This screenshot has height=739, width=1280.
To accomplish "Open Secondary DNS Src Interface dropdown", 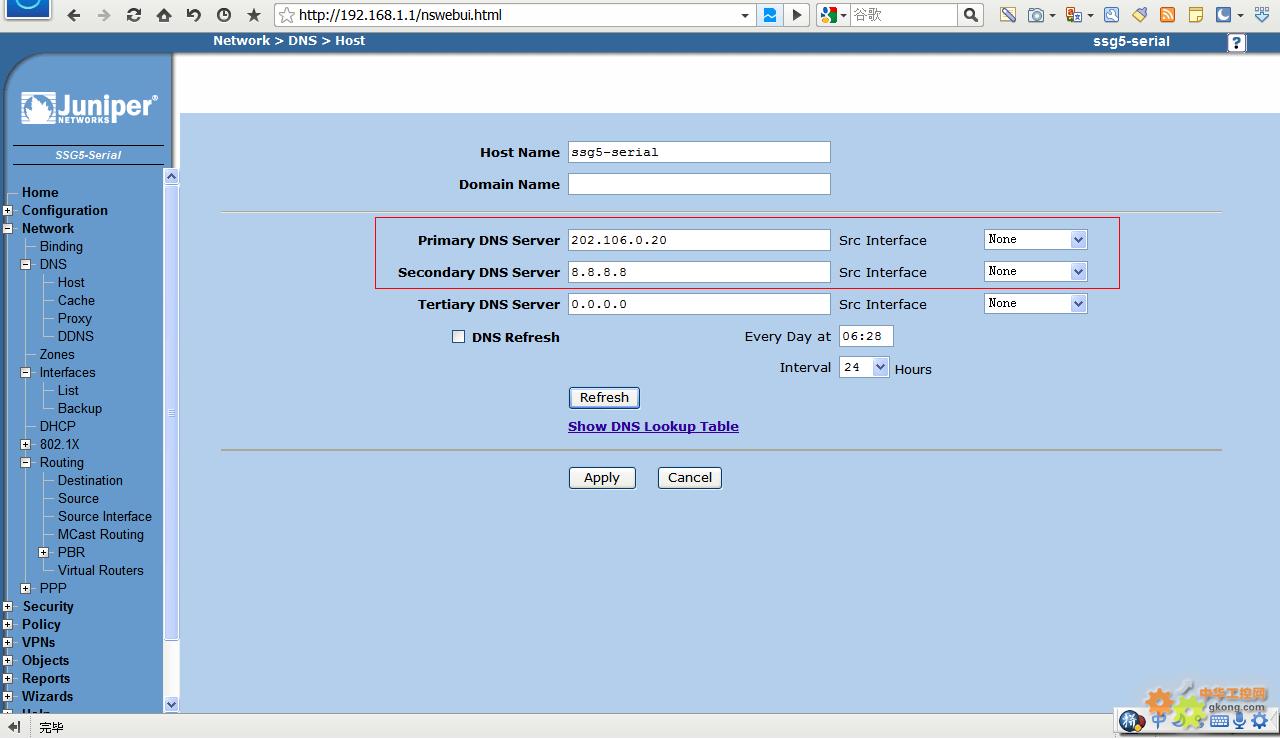I will click(1035, 272).
